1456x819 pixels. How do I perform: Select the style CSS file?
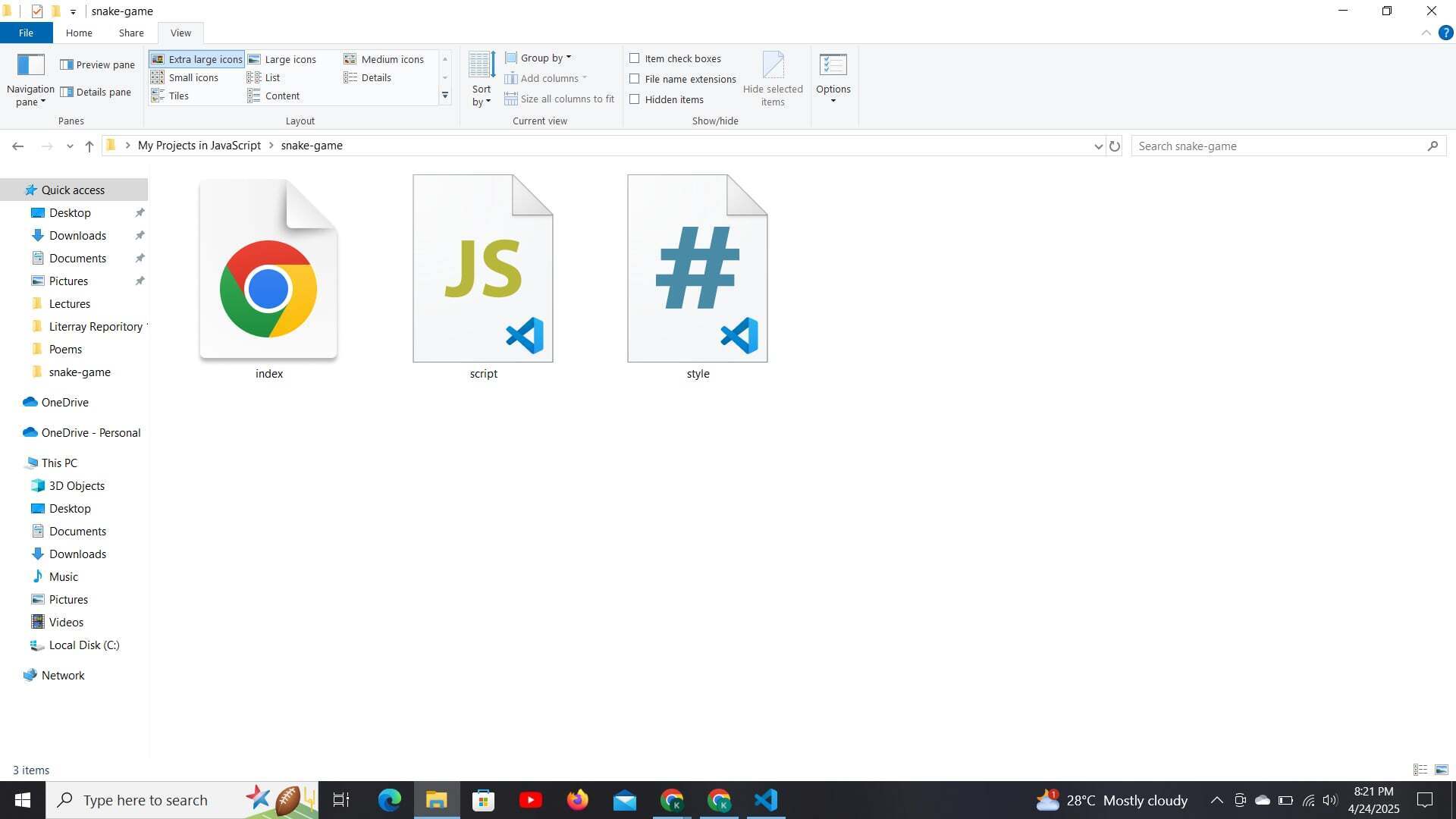click(698, 278)
